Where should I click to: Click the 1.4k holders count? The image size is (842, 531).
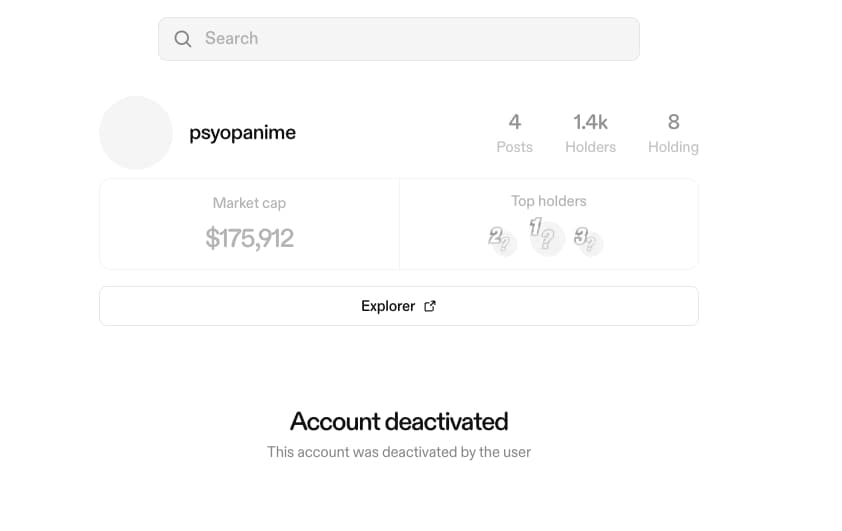(x=590, y=122)
